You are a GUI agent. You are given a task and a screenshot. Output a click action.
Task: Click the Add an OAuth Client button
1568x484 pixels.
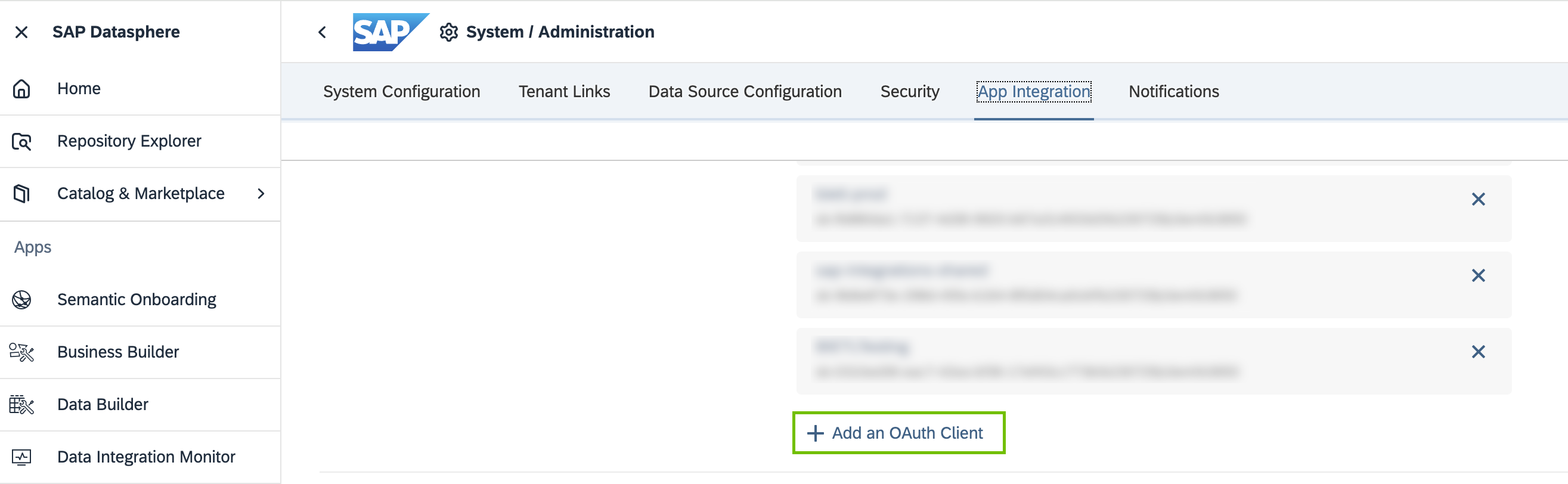tap(898, 433)
